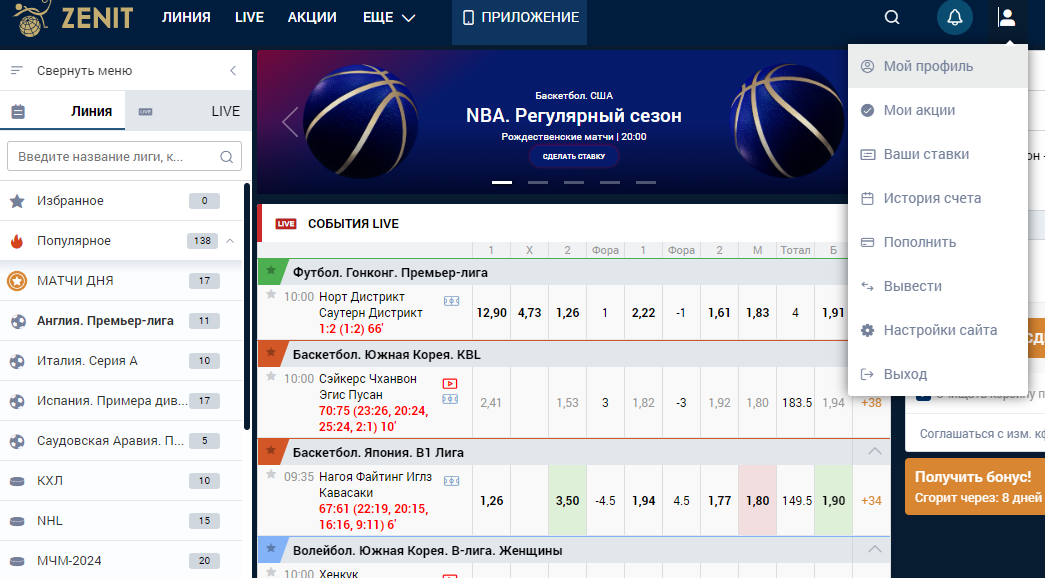Screen dimensions: 1045x578
Task: Click calendar icon on Линия tab
Action: click(18, 111)
